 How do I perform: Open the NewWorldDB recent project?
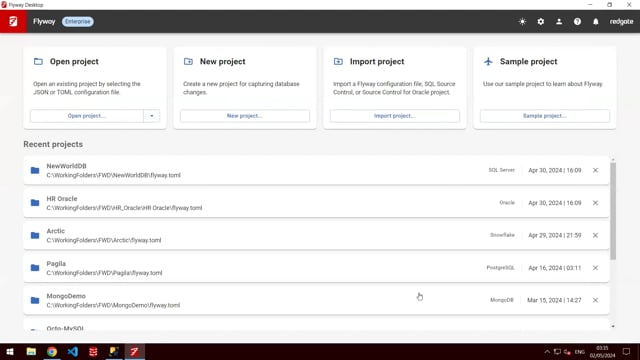pyautogui.click(x=316, y=170)
